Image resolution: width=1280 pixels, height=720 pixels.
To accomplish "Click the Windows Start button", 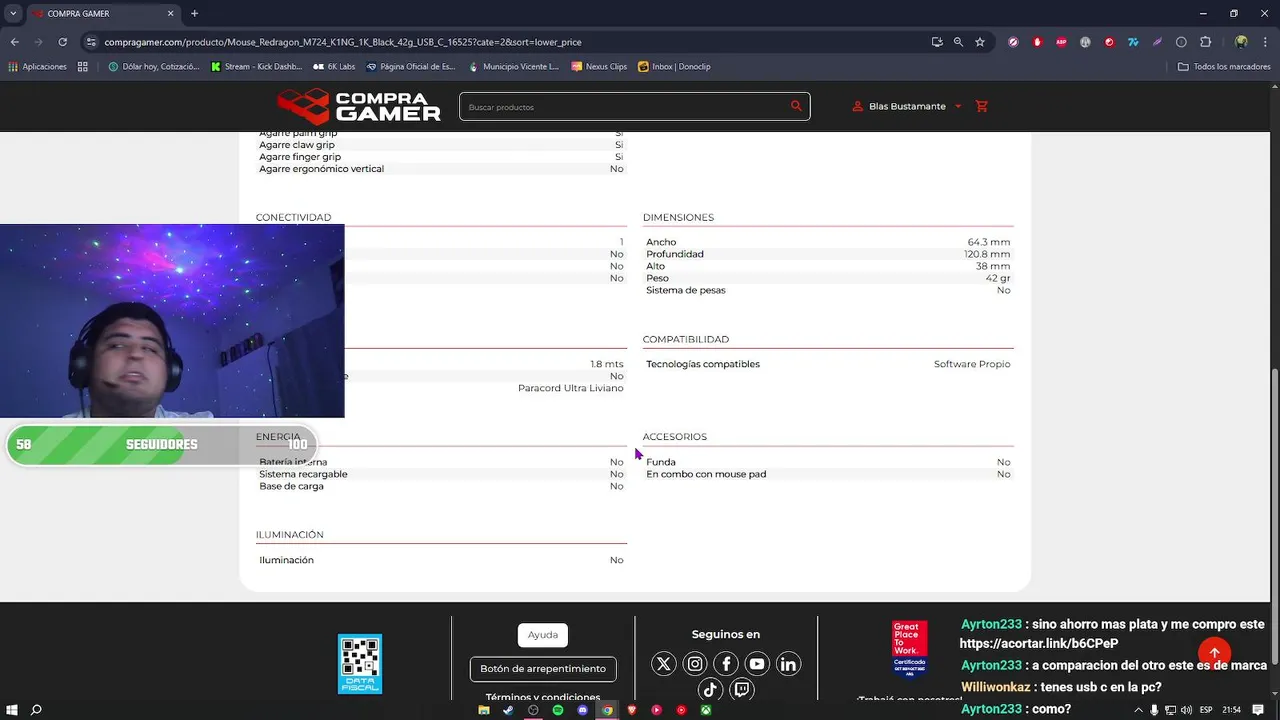I will click(x=11, y=710).
